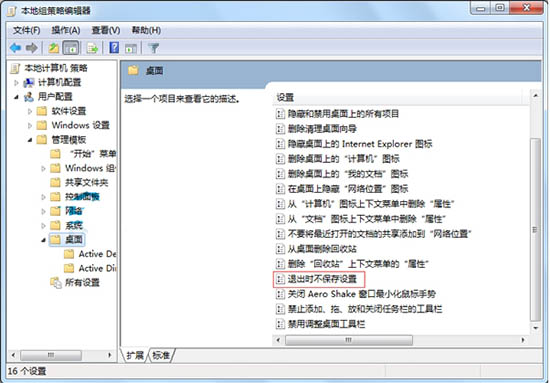The height and width of the screenshot is (383, 550).
Task: Select 删除桌面上的"计算机"图标 setting
Action: (344, 159)
